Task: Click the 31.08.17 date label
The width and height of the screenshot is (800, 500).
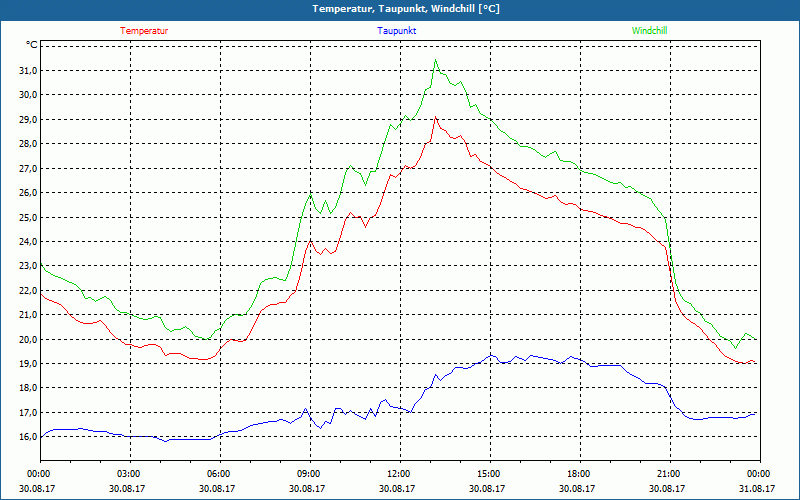Action: pos(758,488)
